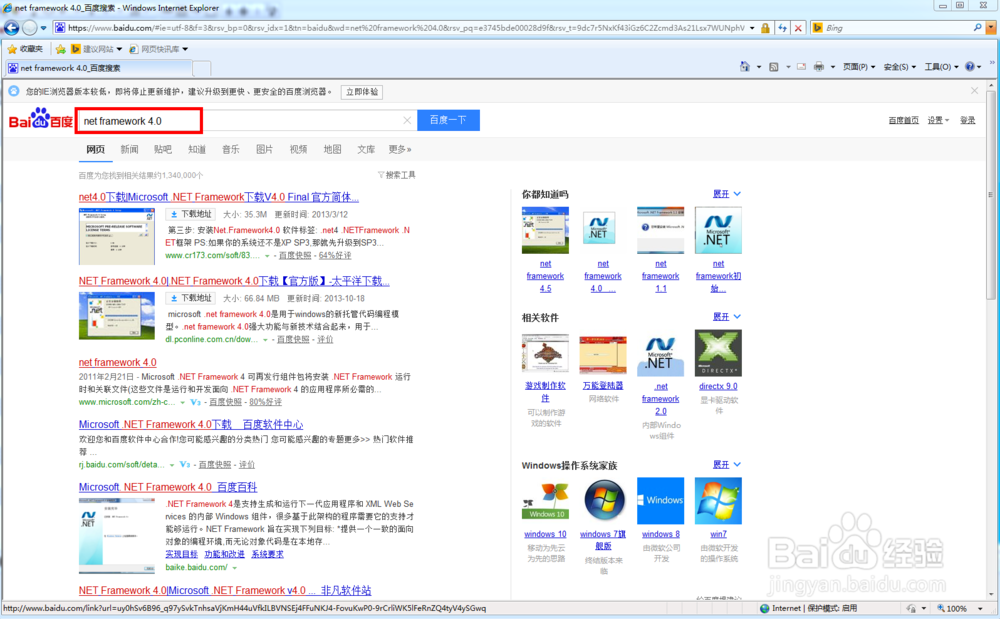This screenshot has height=619, width=1000.
Task: Click the Baidu logo
Action: pyautogui.click(x=40, y=119)
